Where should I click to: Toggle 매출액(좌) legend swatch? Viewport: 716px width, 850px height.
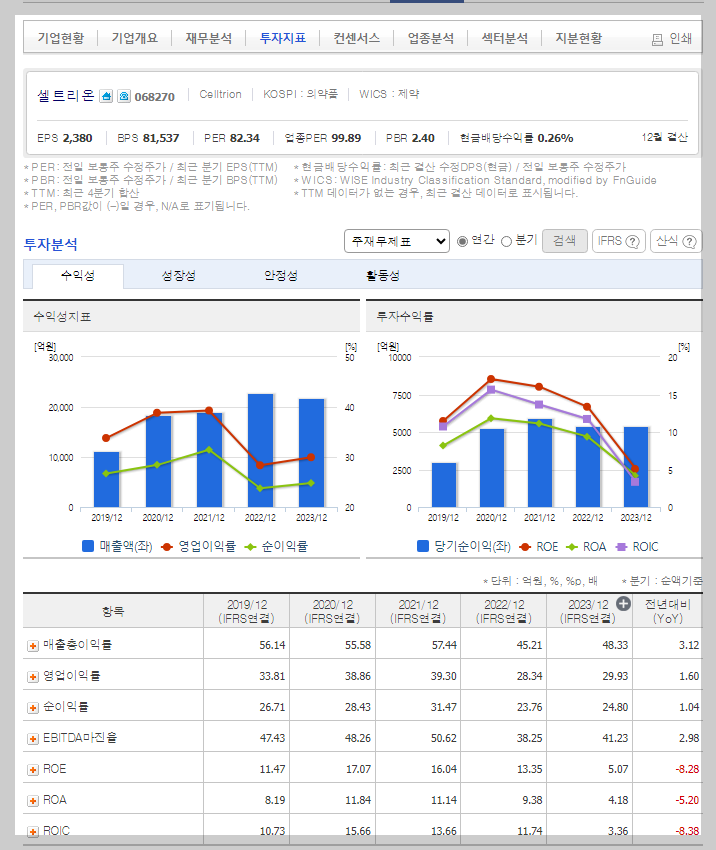(88, 546)
